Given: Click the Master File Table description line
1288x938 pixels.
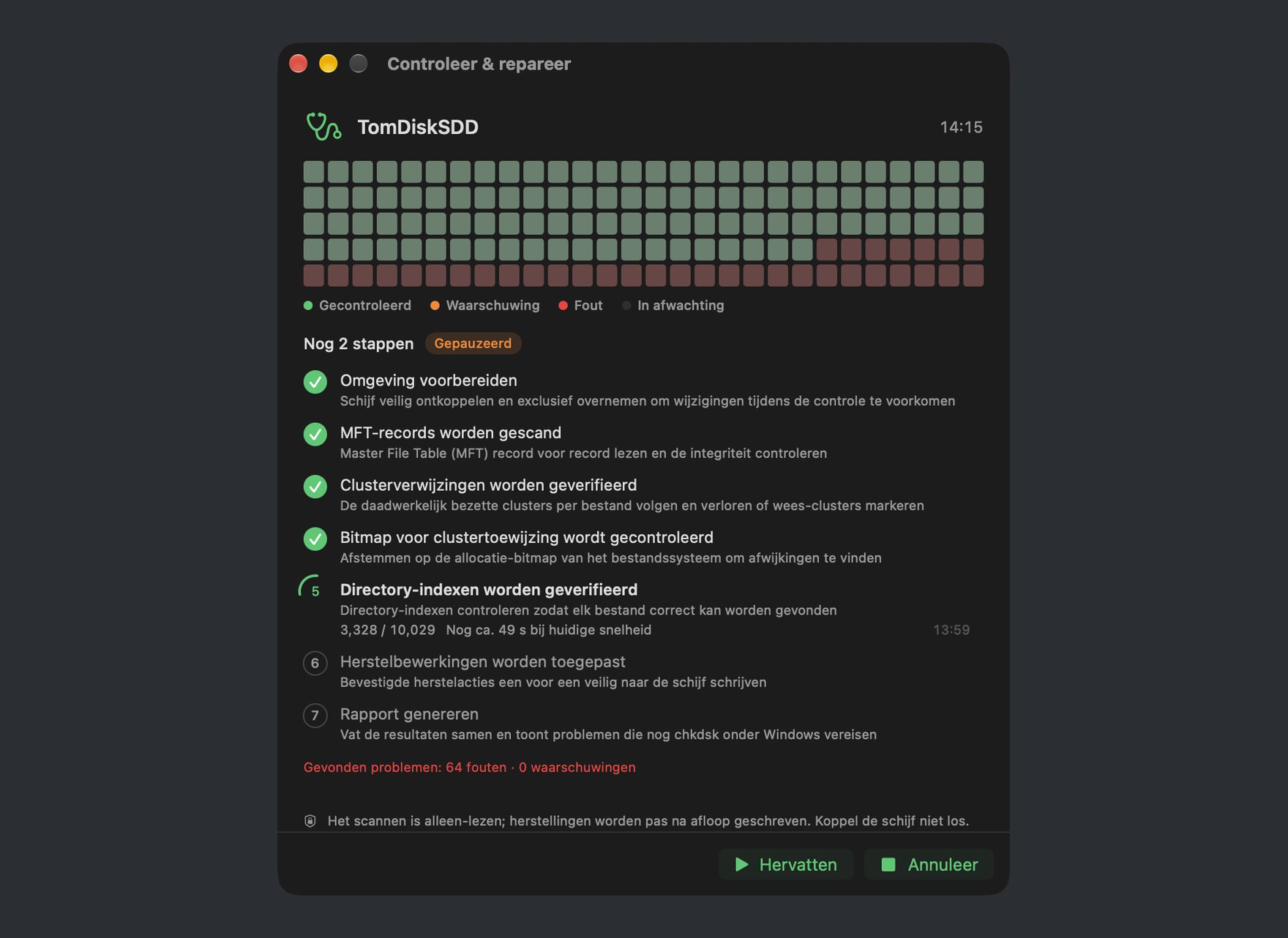Looking at the screenshot, I should tap(583, 454).
